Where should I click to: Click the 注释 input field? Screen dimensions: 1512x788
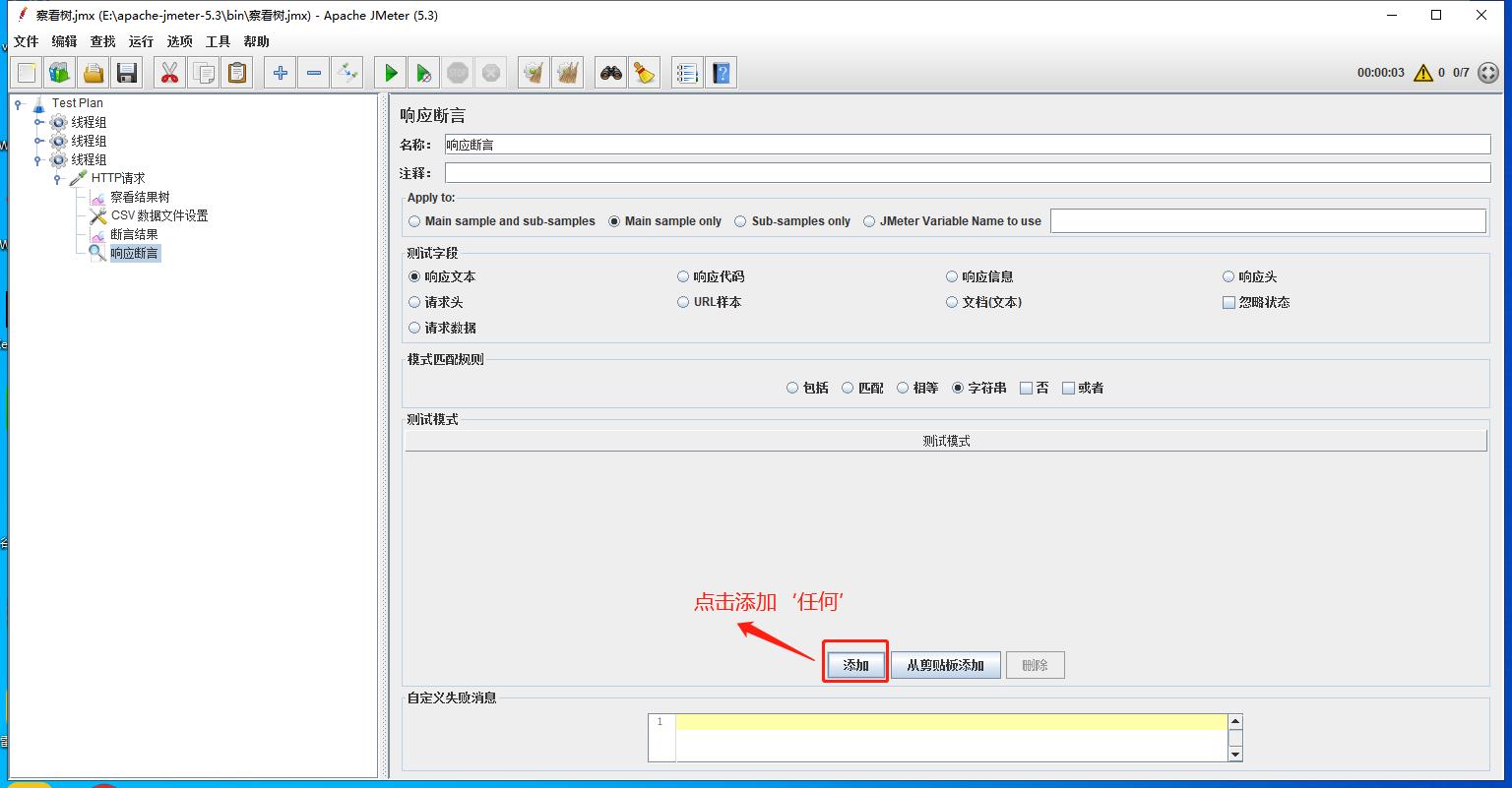click(x=968, y=173)
